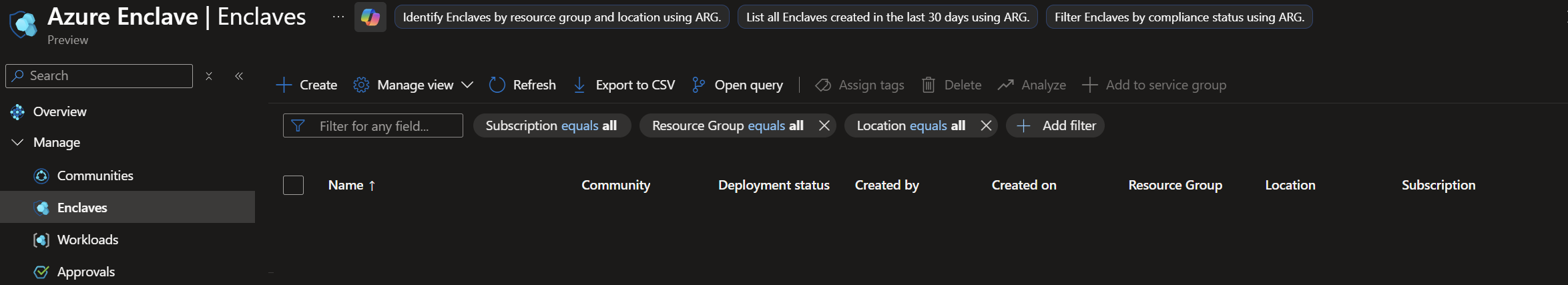Click the 'Preview' label under the title
Image resolution: width=1568 pixels, height=285 pixels.
click(67, 40)
